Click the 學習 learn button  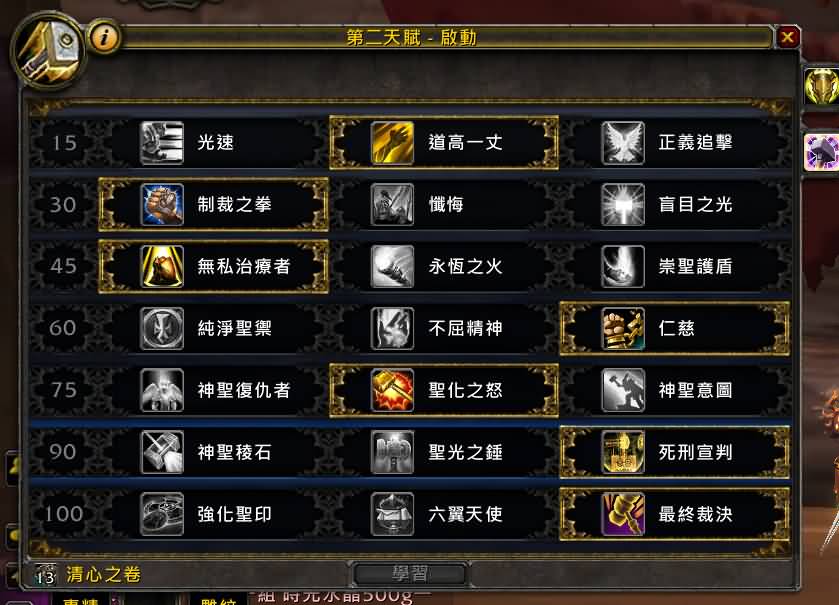pos(410,574)
